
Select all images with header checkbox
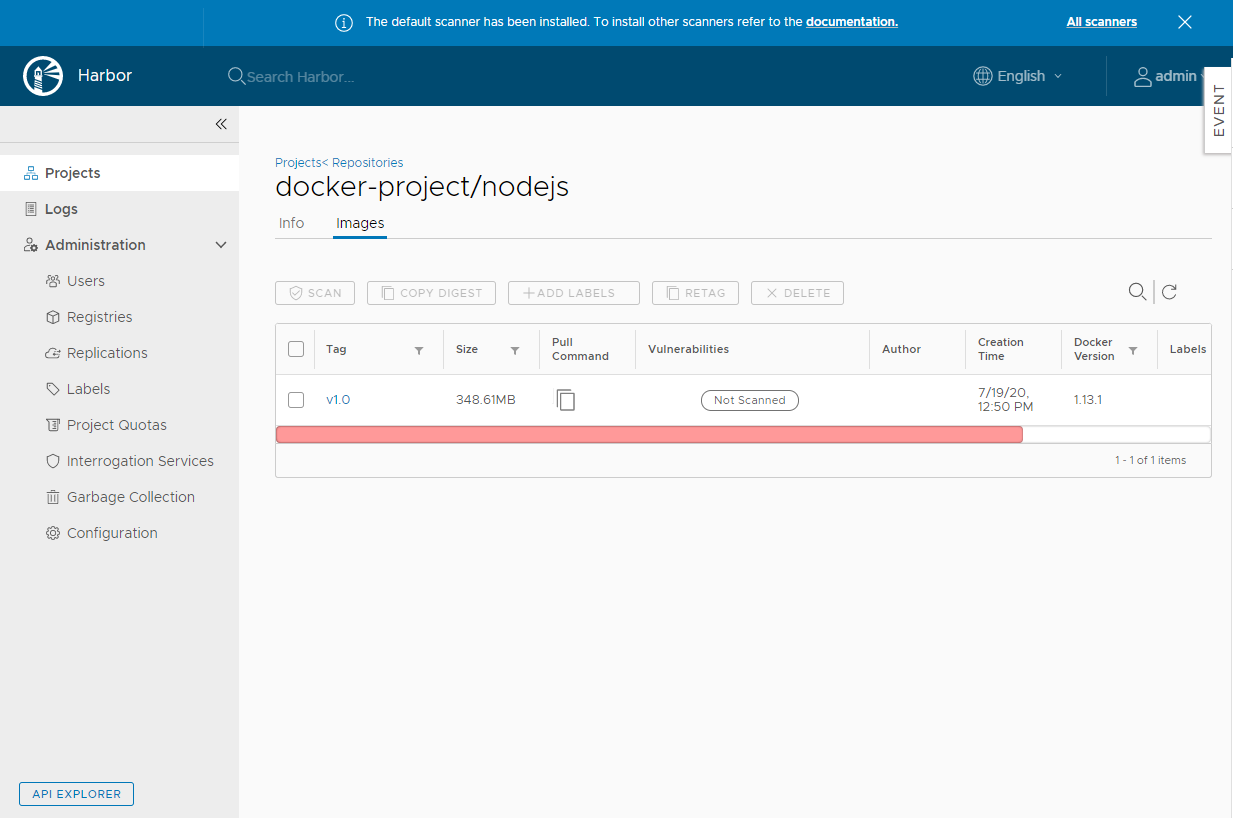coord(296,349)
